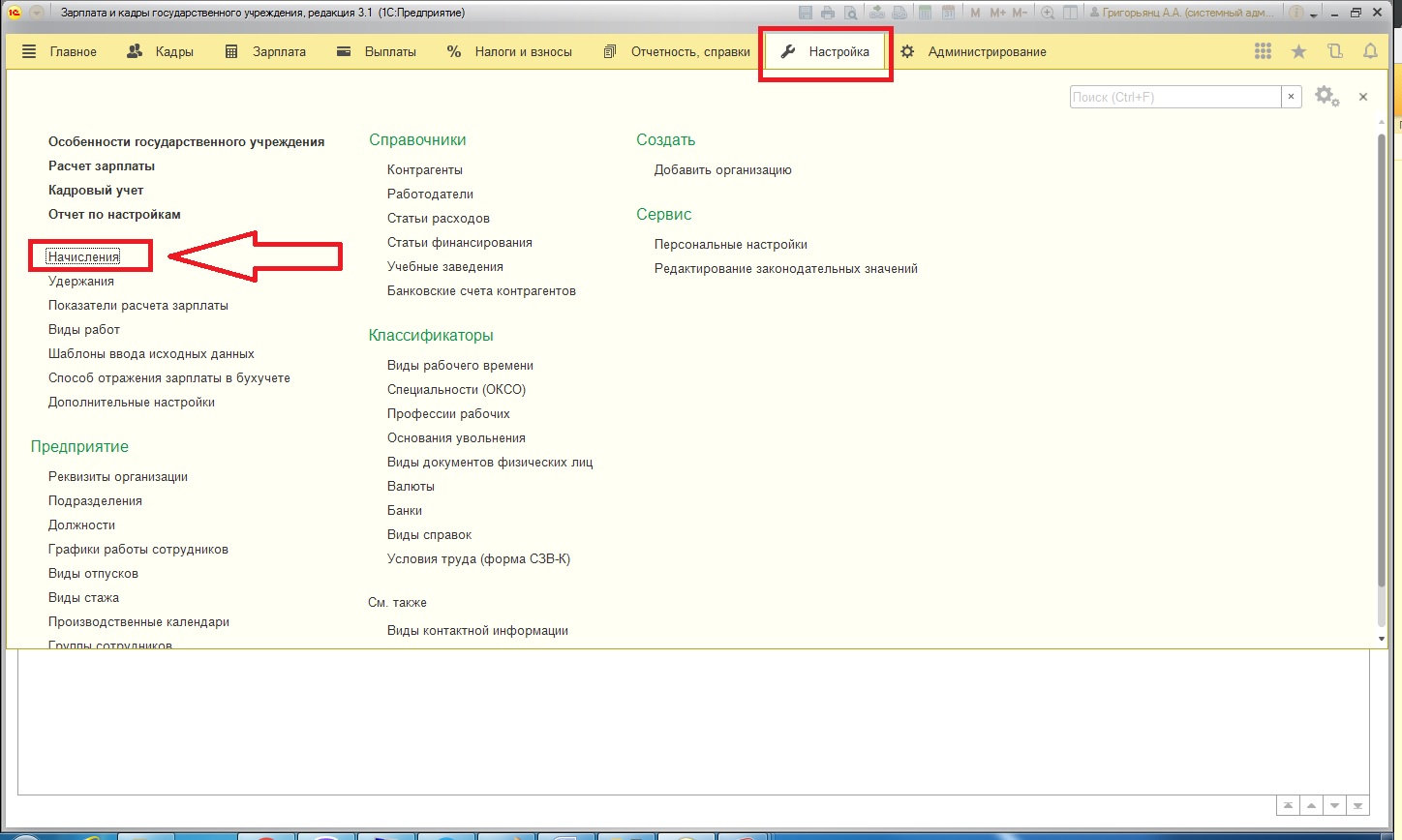Open the calculator icon in title bar
1402x840 pixels.
coord(926,13)
